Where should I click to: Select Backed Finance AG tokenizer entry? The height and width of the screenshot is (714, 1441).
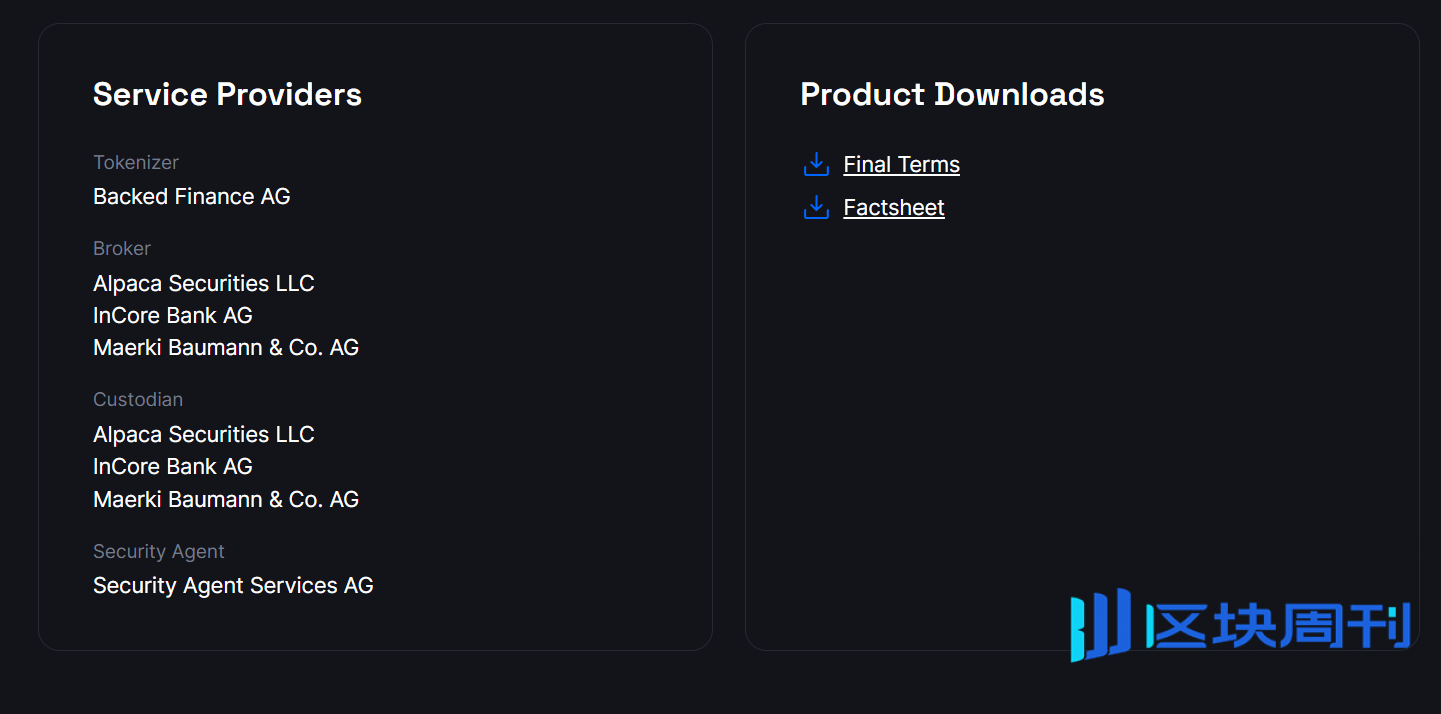click(x=192, y=196)
